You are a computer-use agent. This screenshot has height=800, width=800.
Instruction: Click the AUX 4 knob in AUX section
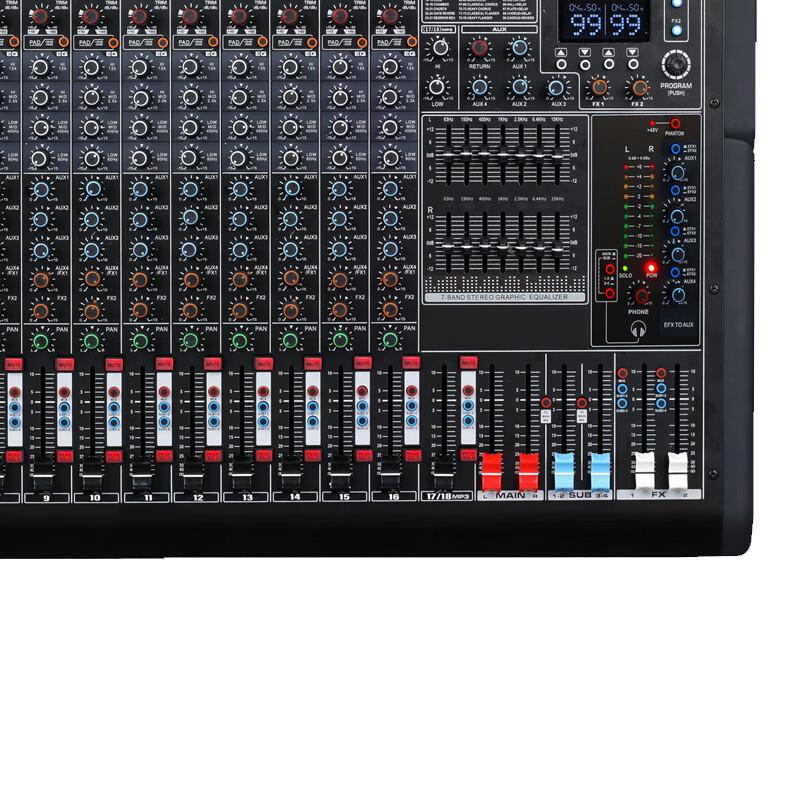point(479,87)
